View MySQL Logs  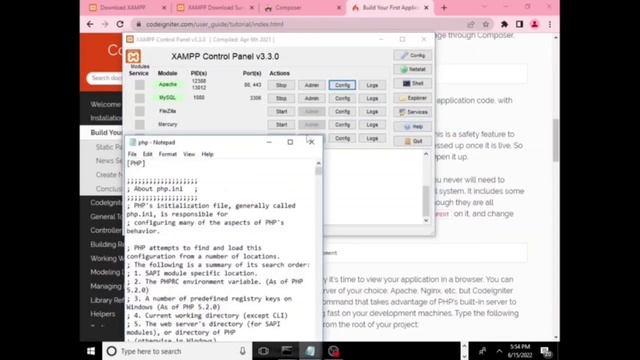click(x=372, y=98)
